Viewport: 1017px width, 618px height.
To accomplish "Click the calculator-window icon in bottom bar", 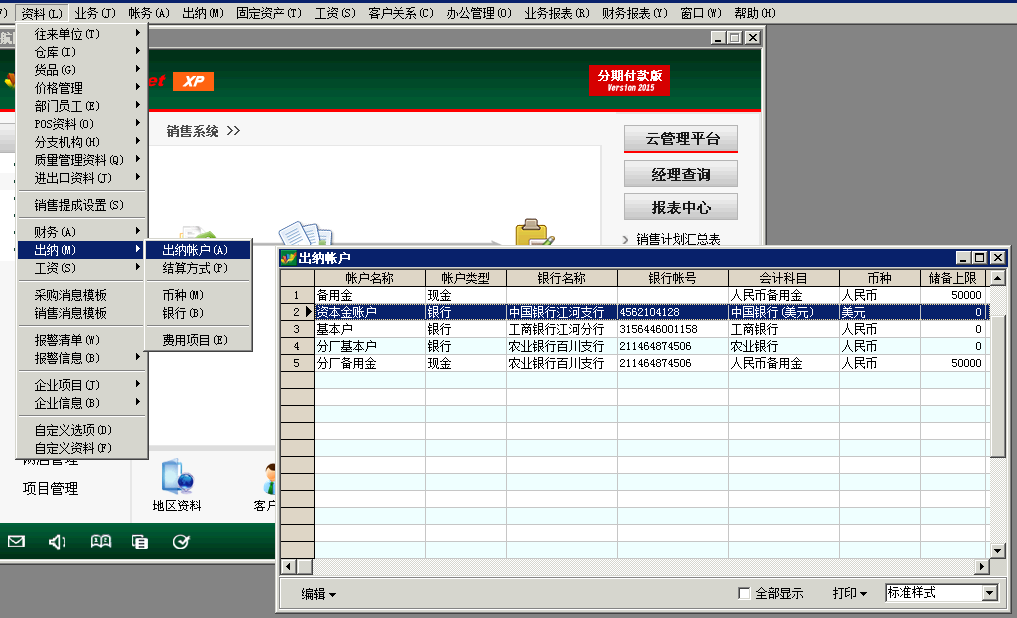I will tap(139, 541).
